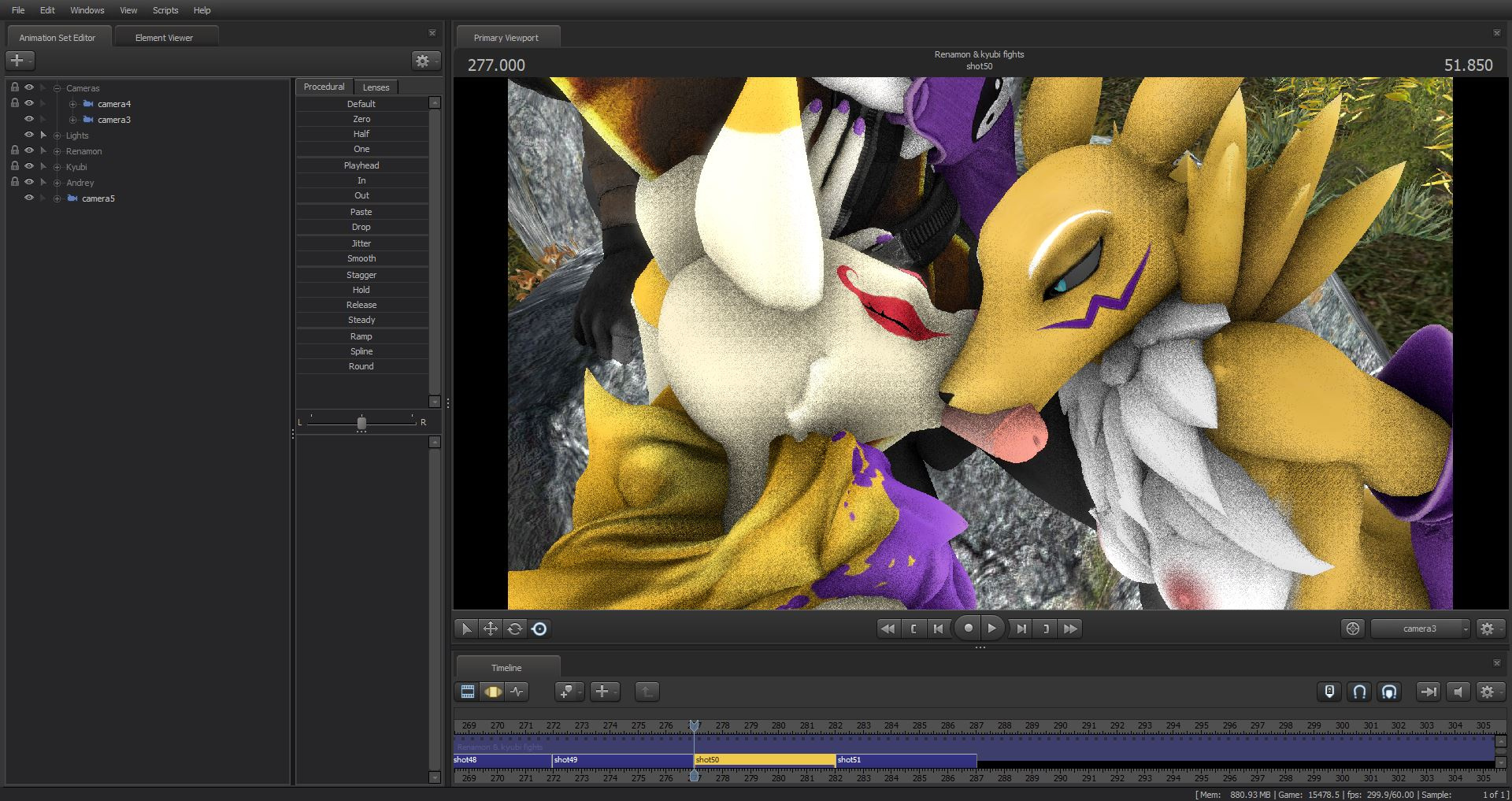Image resolution: width=1512 pixels, height=801 pixels.
Task: Toggle visibility eye for Andrey
Action: [x=29, y=182]
